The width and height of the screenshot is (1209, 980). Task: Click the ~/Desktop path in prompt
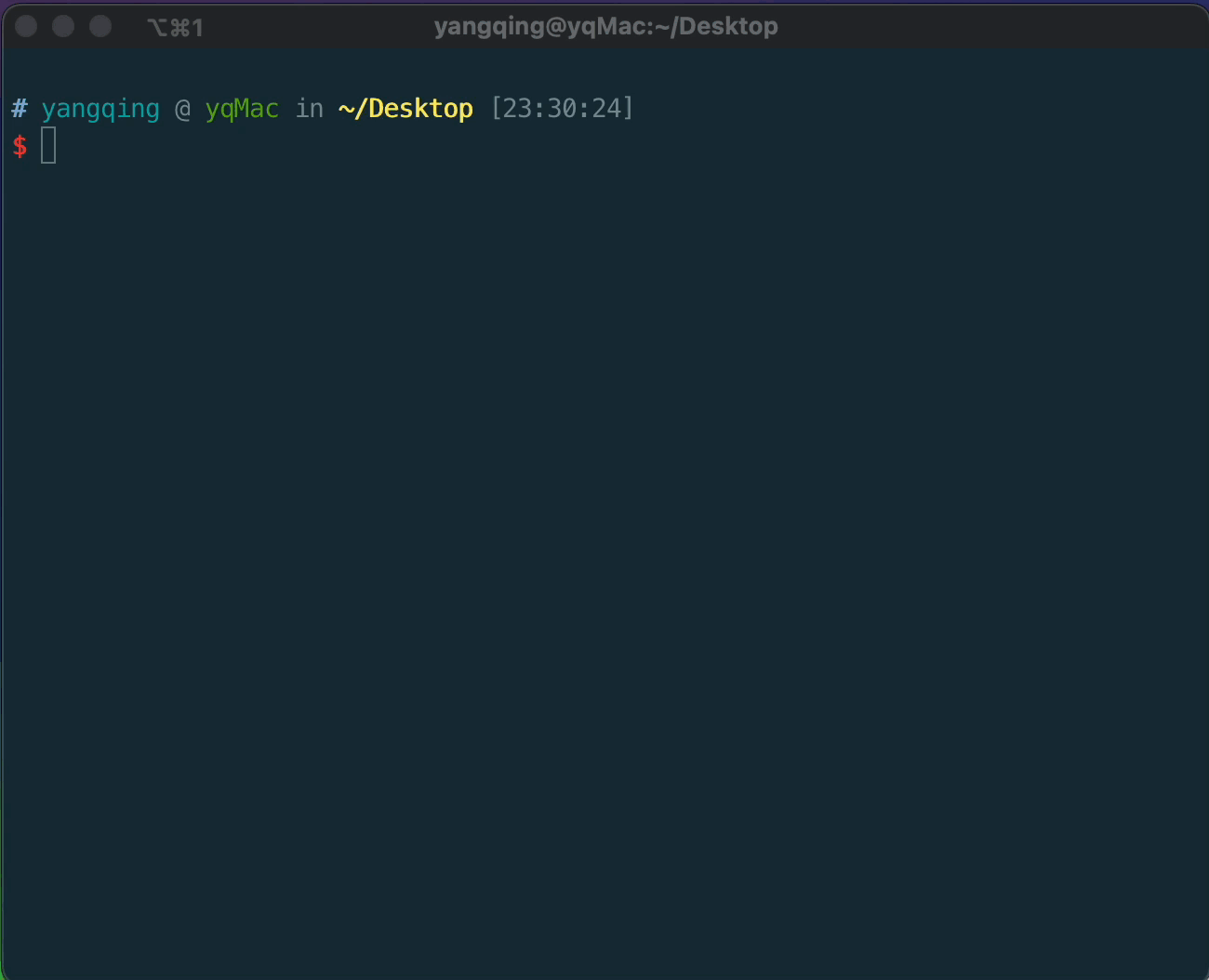coord(405,109)
